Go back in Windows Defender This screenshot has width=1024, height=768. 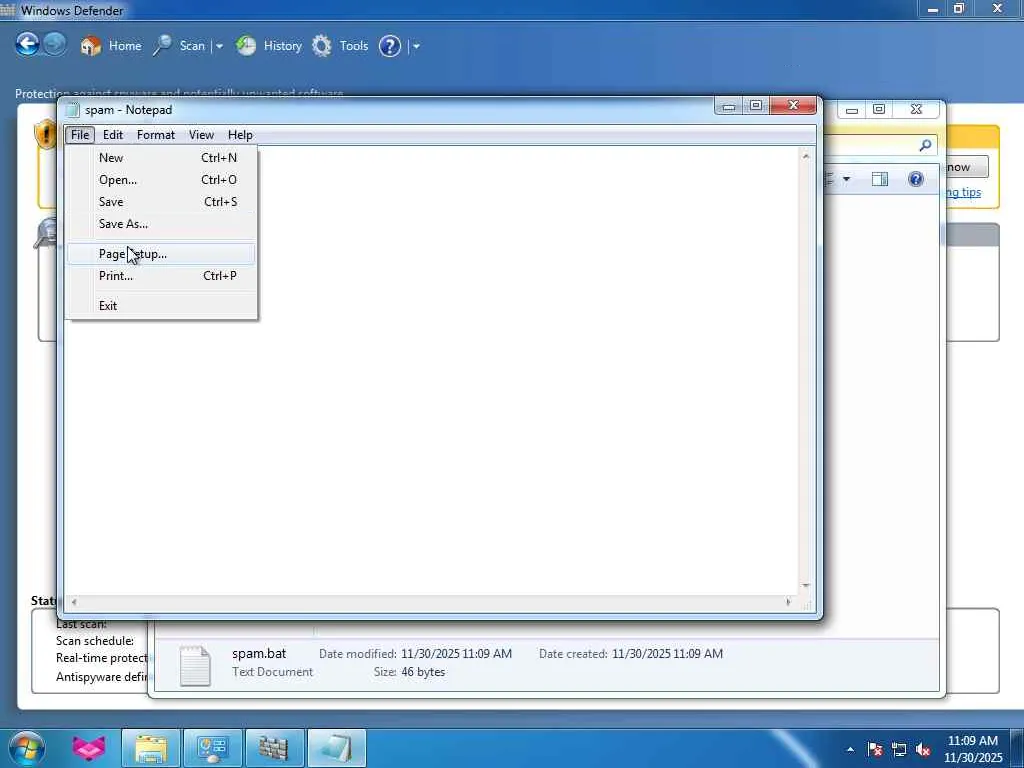click(27, 44)
